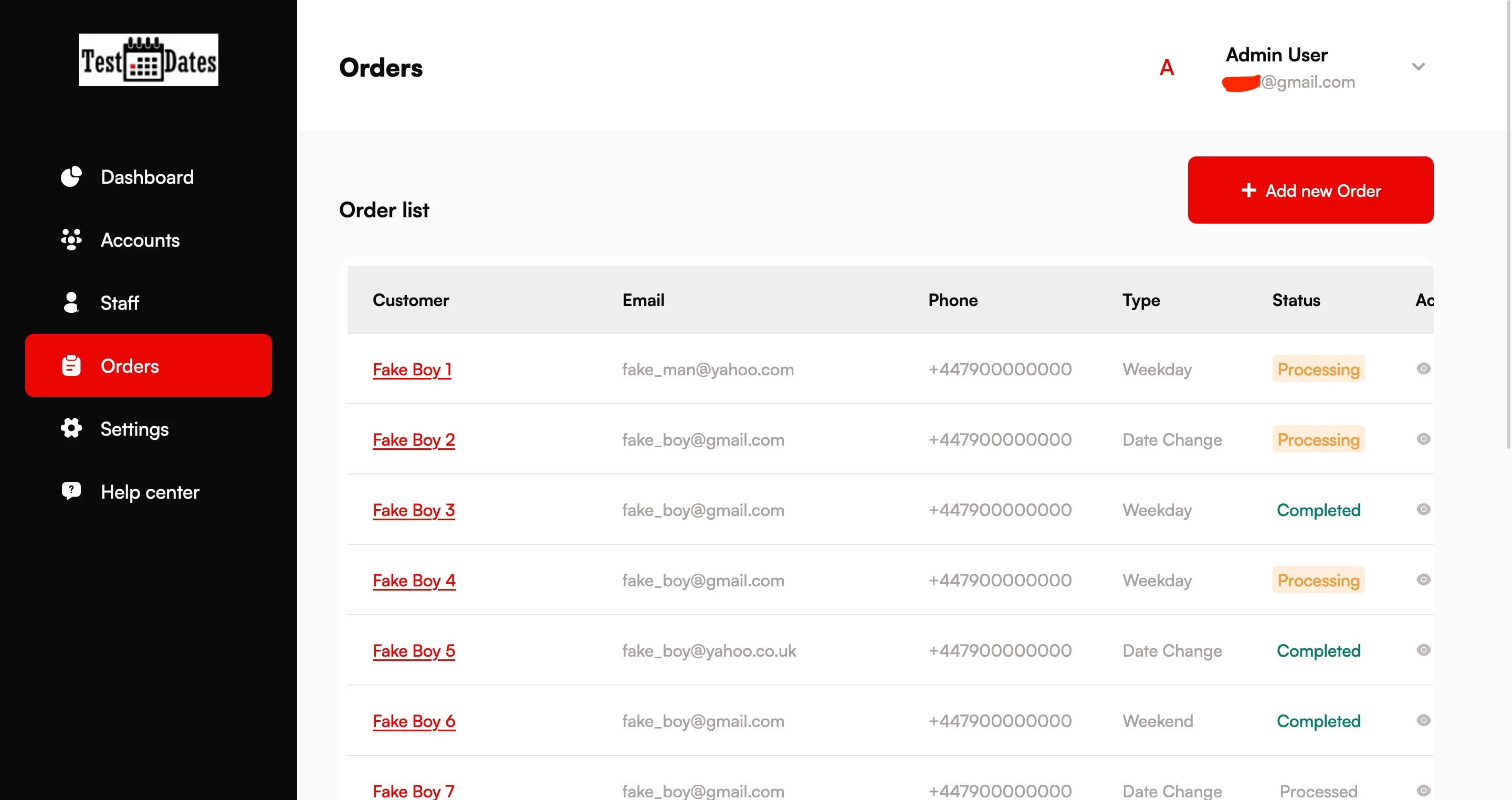Viewport: 1512px width, 800px height.
Task: Open the Admin User account menu name
Action: click(x=1276, y=55)
